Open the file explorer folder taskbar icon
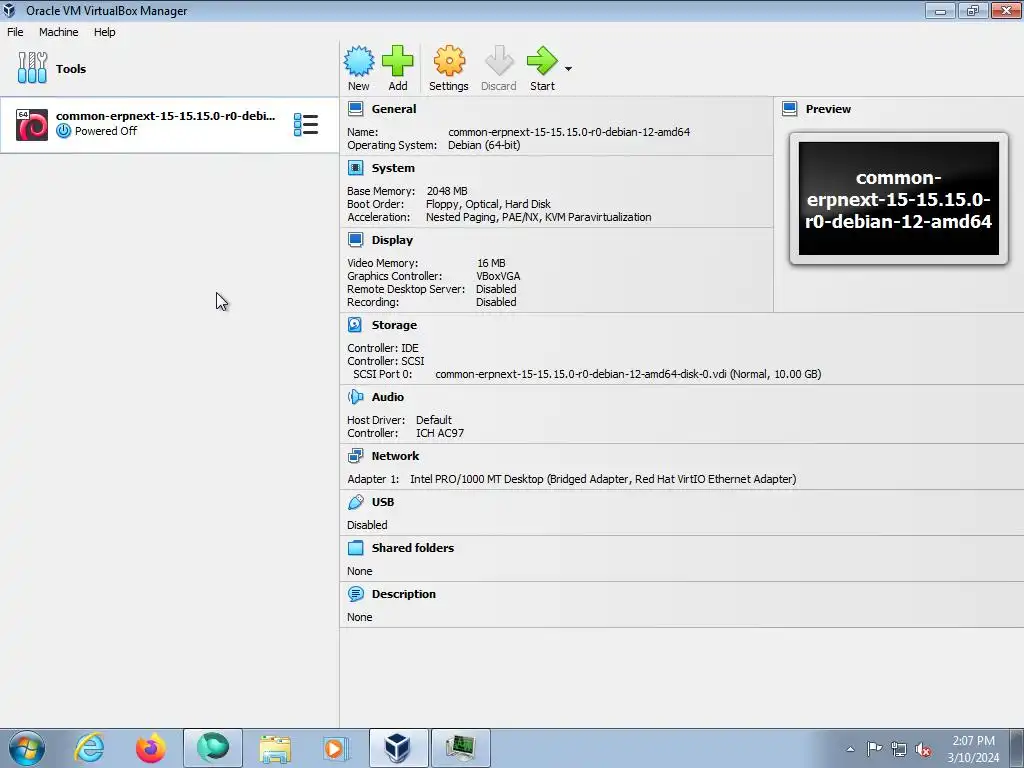The image size is (1024, 768). pyautogui.click(x=275, y=748)
